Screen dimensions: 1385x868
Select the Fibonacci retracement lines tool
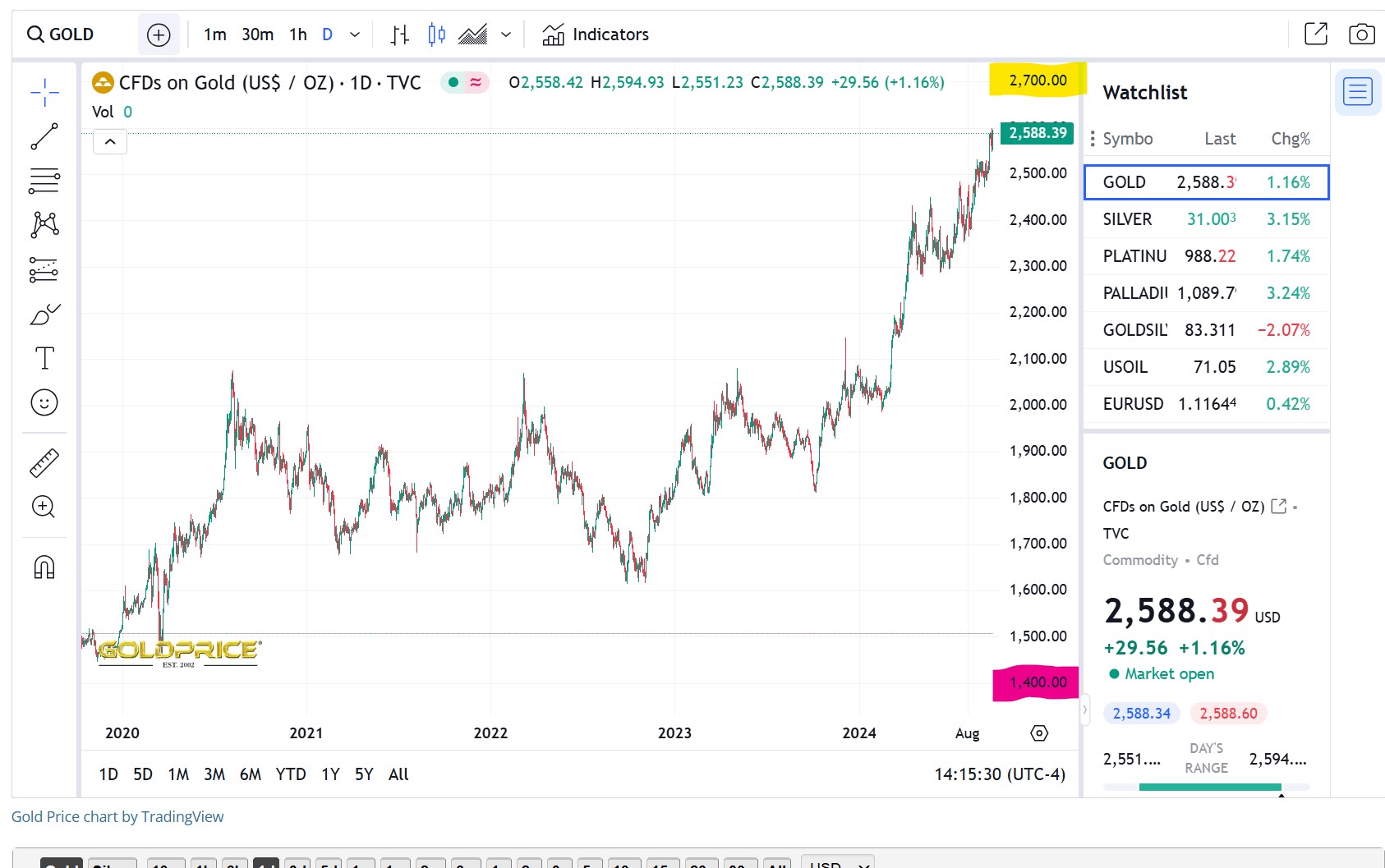pos(44,181)
